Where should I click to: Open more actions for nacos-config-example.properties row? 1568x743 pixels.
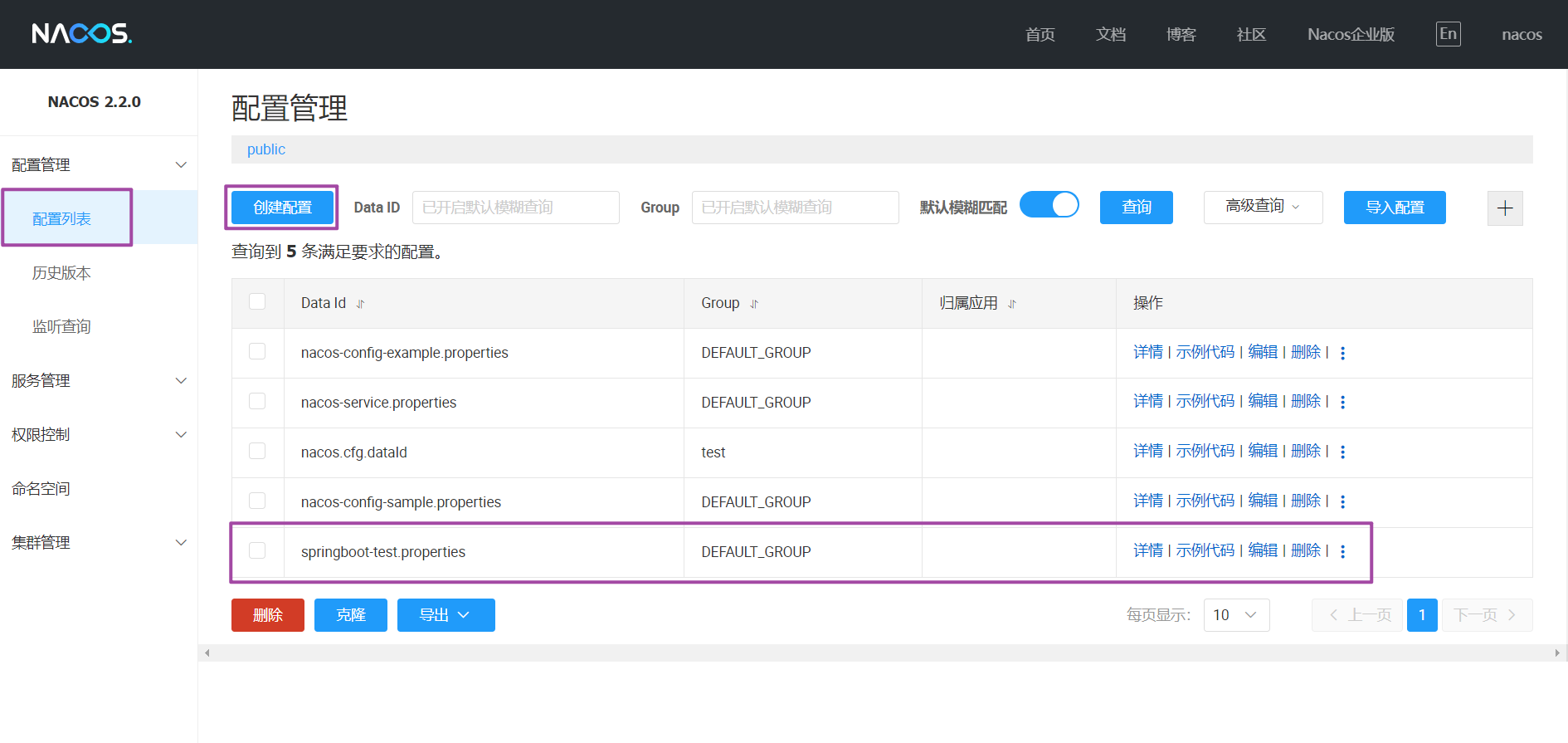click(x=1342, y=353)
